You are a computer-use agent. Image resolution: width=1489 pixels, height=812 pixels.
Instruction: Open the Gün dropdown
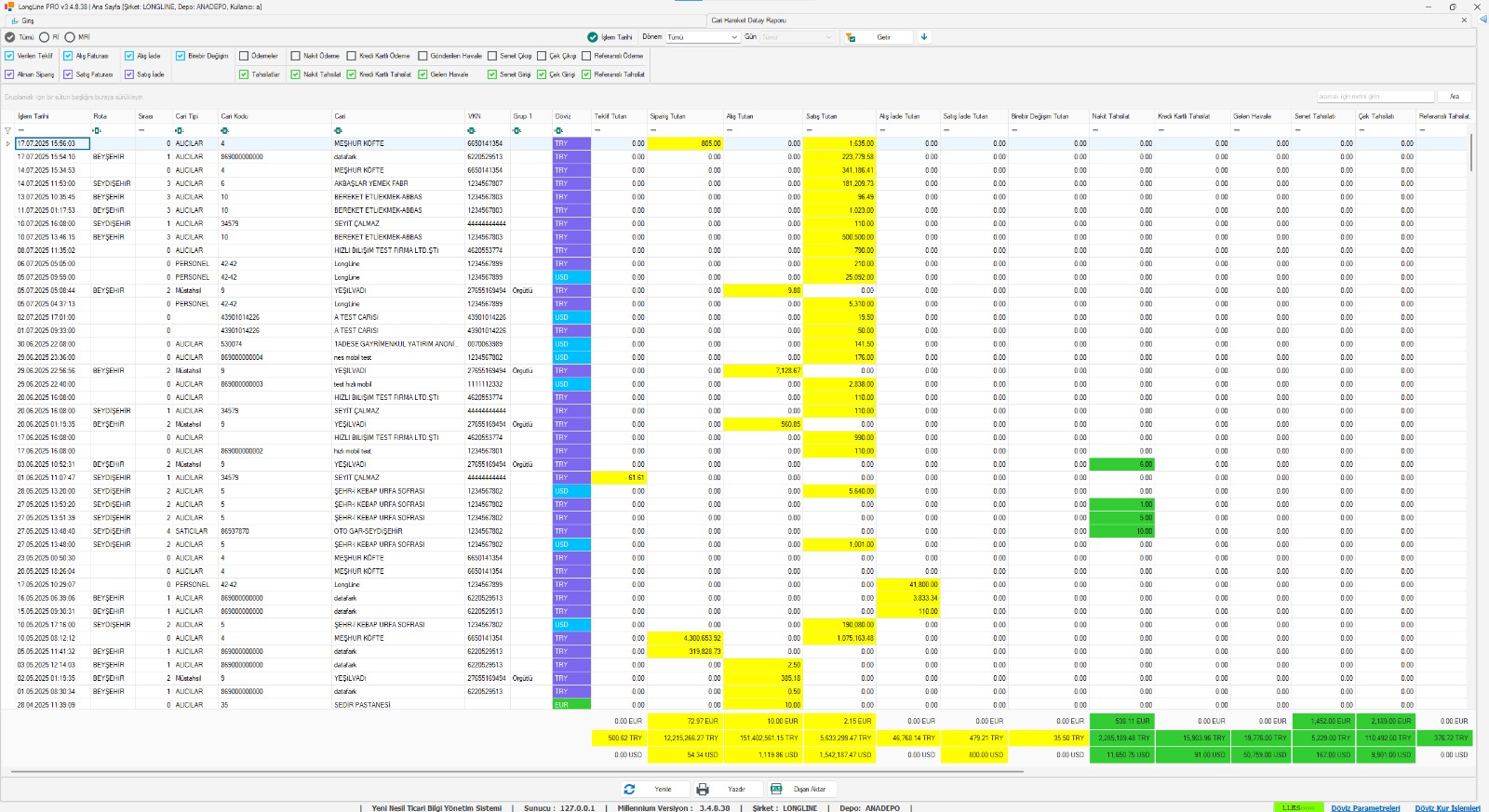(798, 37)
